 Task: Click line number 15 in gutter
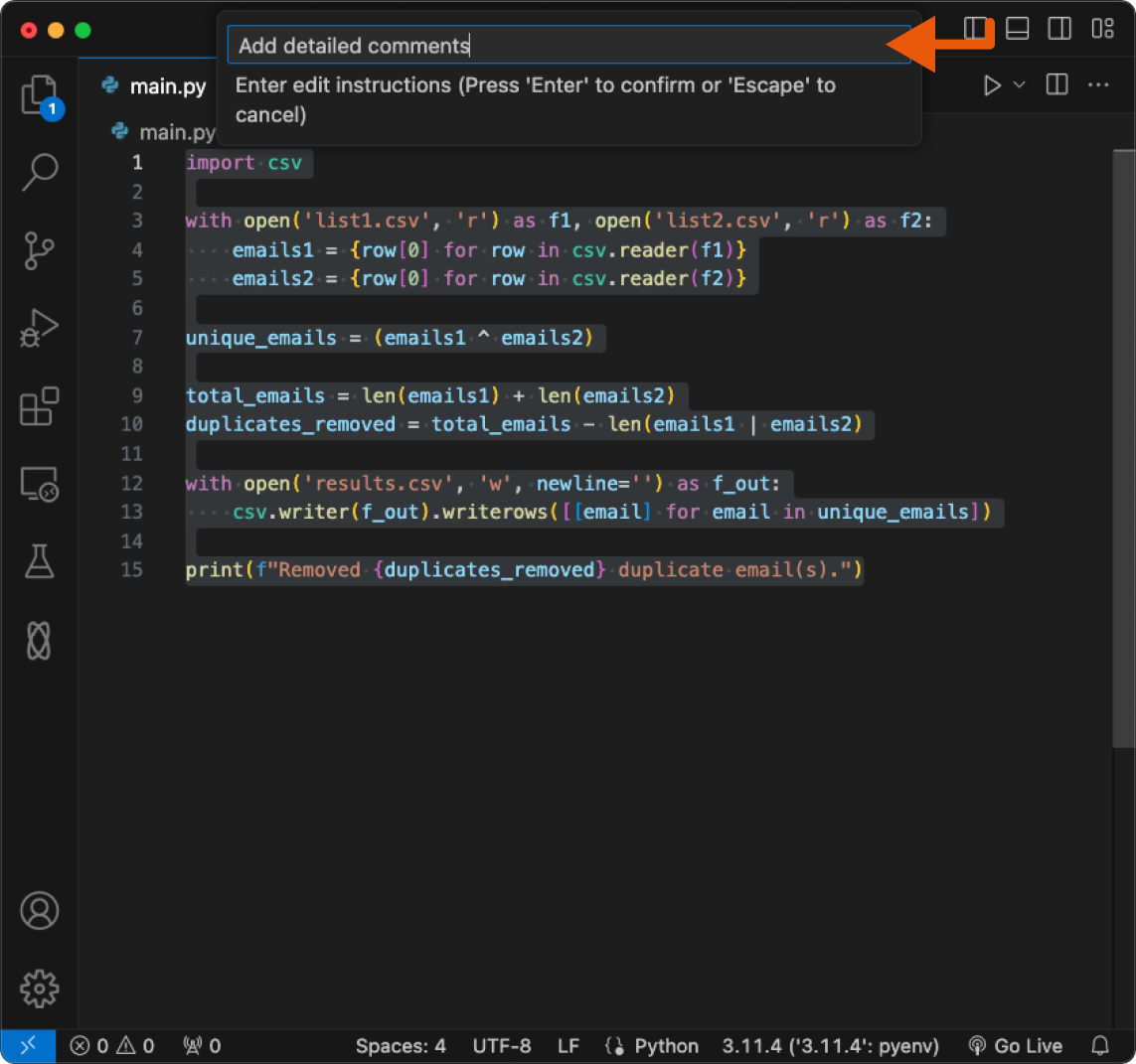(x=132, y=570)
